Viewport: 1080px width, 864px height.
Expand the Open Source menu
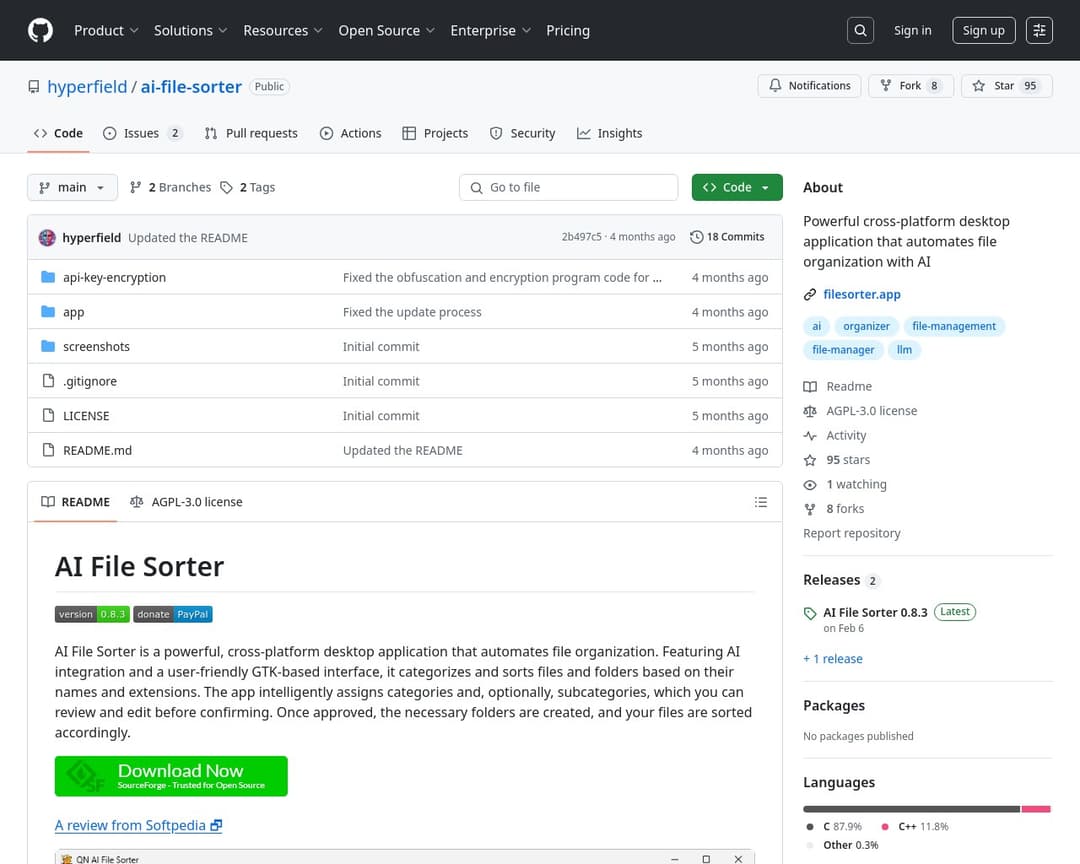[386, 30]
